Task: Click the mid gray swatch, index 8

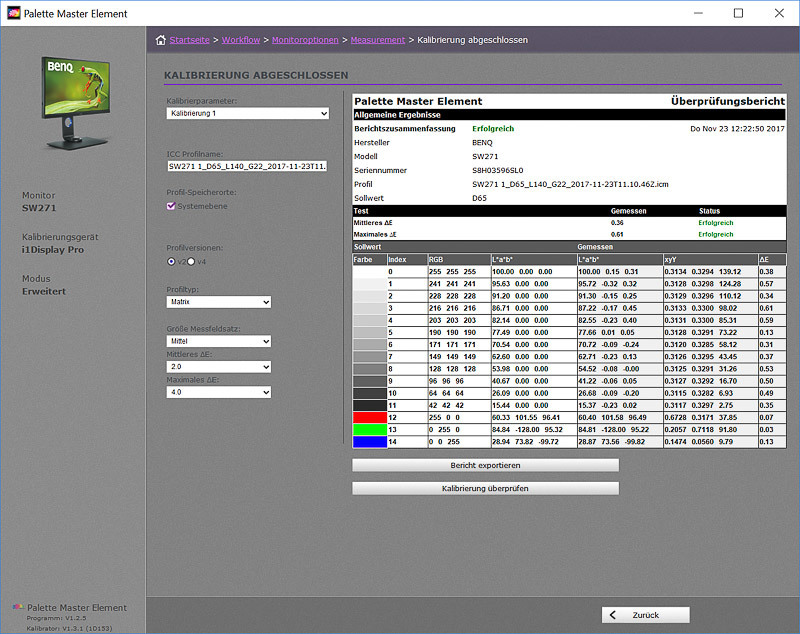Action: click(x=370, y=369)
